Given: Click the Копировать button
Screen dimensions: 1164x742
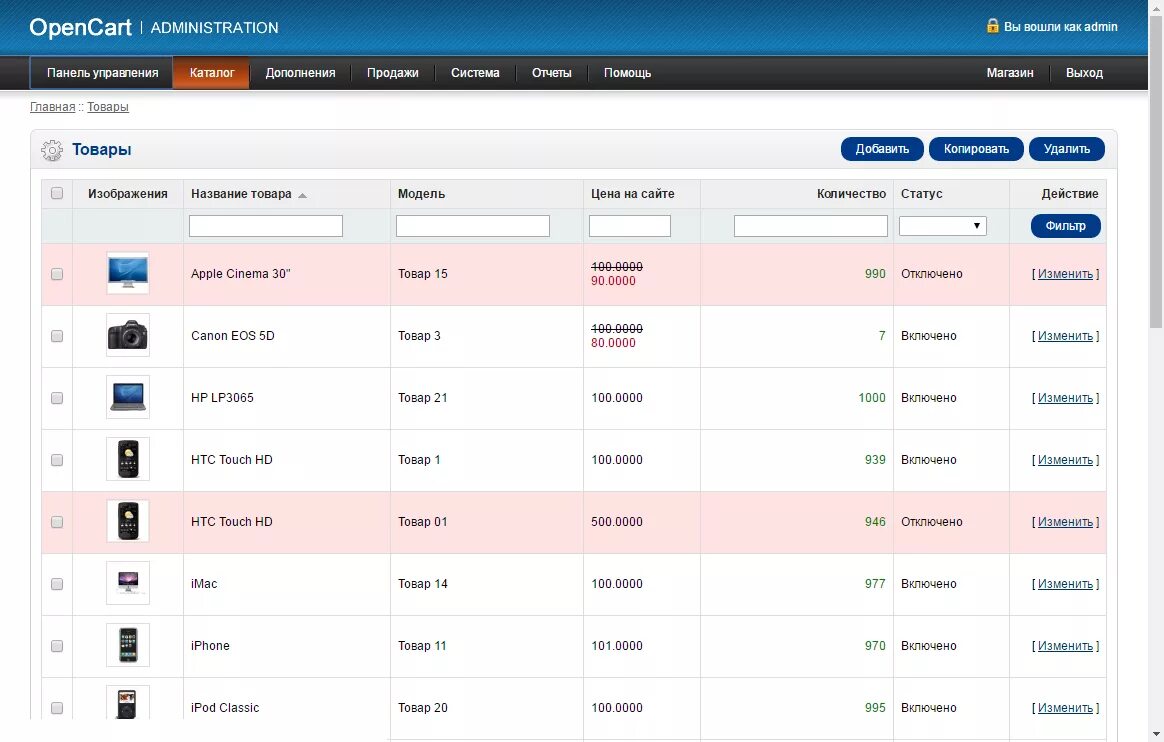Looking at the screenshot, I should tap(976, 149).
